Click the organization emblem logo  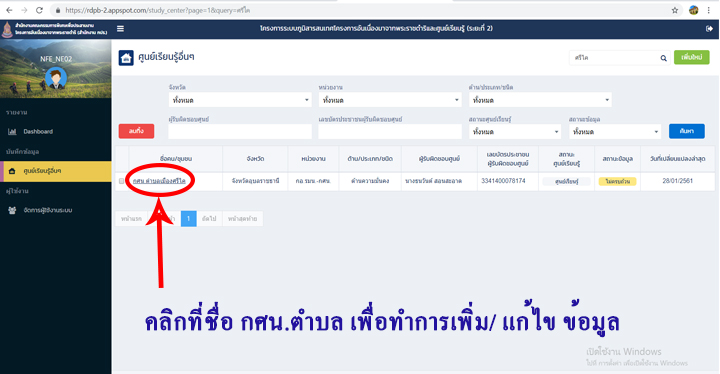[7, 29]
